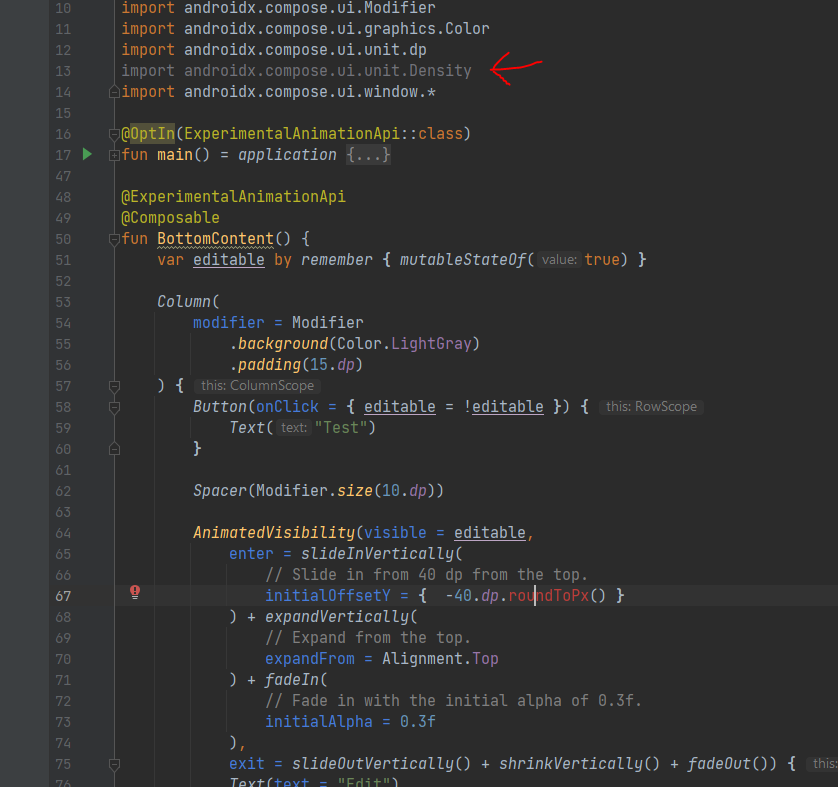Toggle fold marker on line 57 Column lambda
The image size is (838, 787).
pyautogui.click(x=114, y=386)
